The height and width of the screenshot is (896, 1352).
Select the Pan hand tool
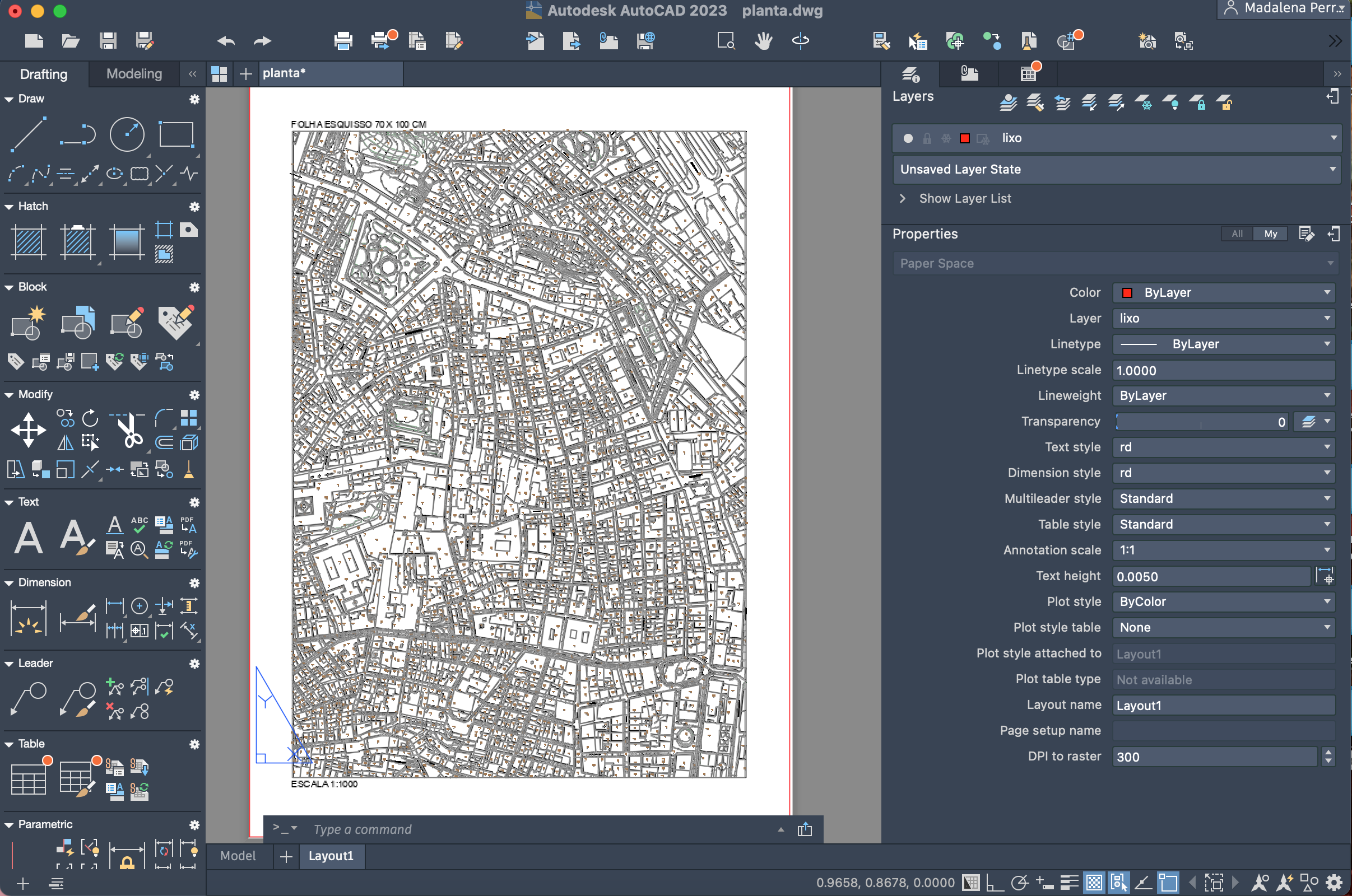coord(763,40)
